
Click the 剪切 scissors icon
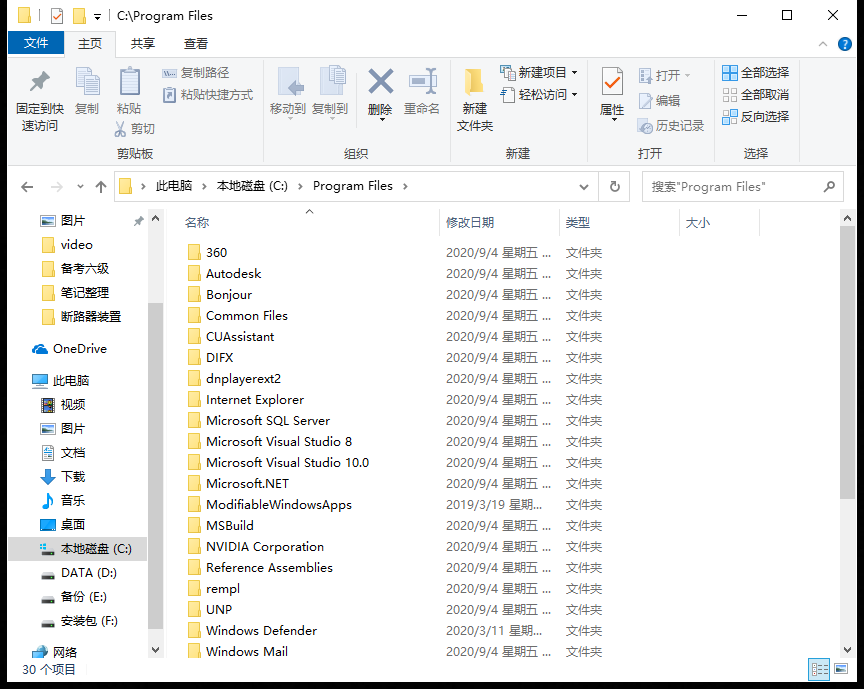click(x=120, y=129)
